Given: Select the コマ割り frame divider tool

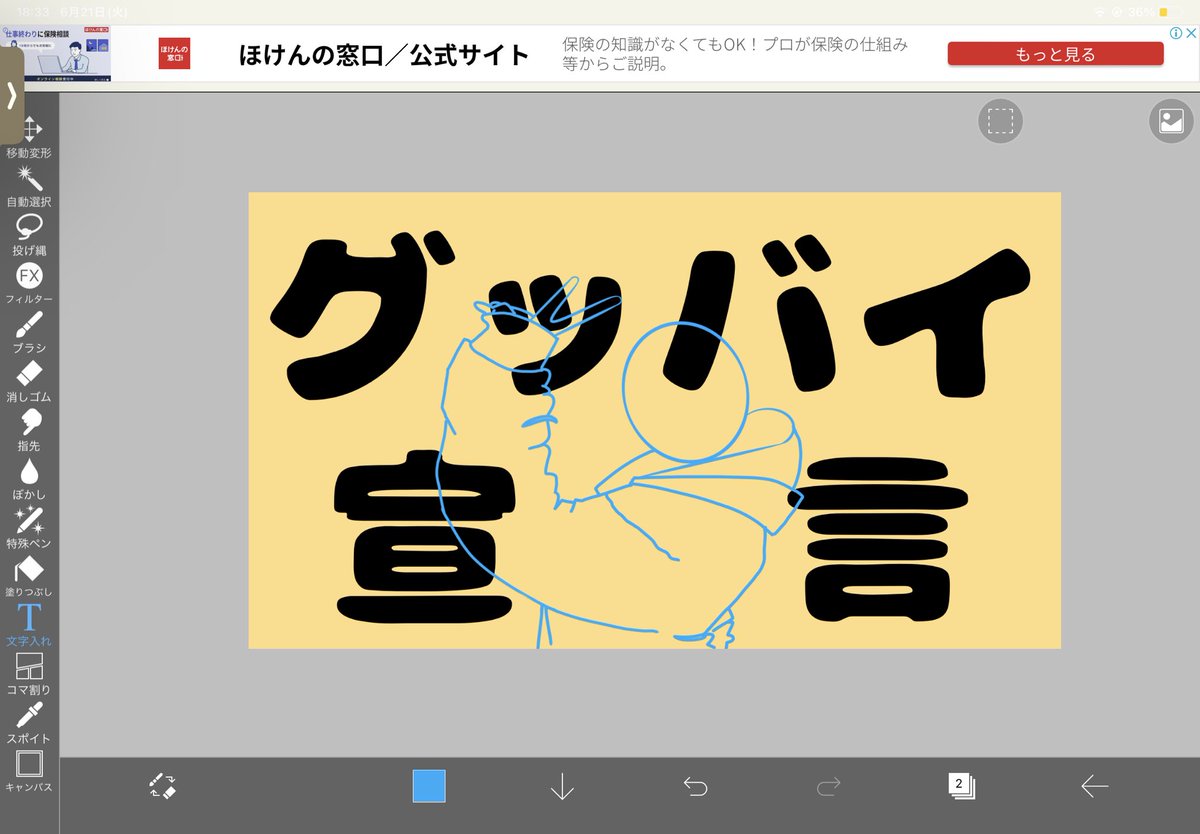Looking at the screenshot, I should point(29,675).
